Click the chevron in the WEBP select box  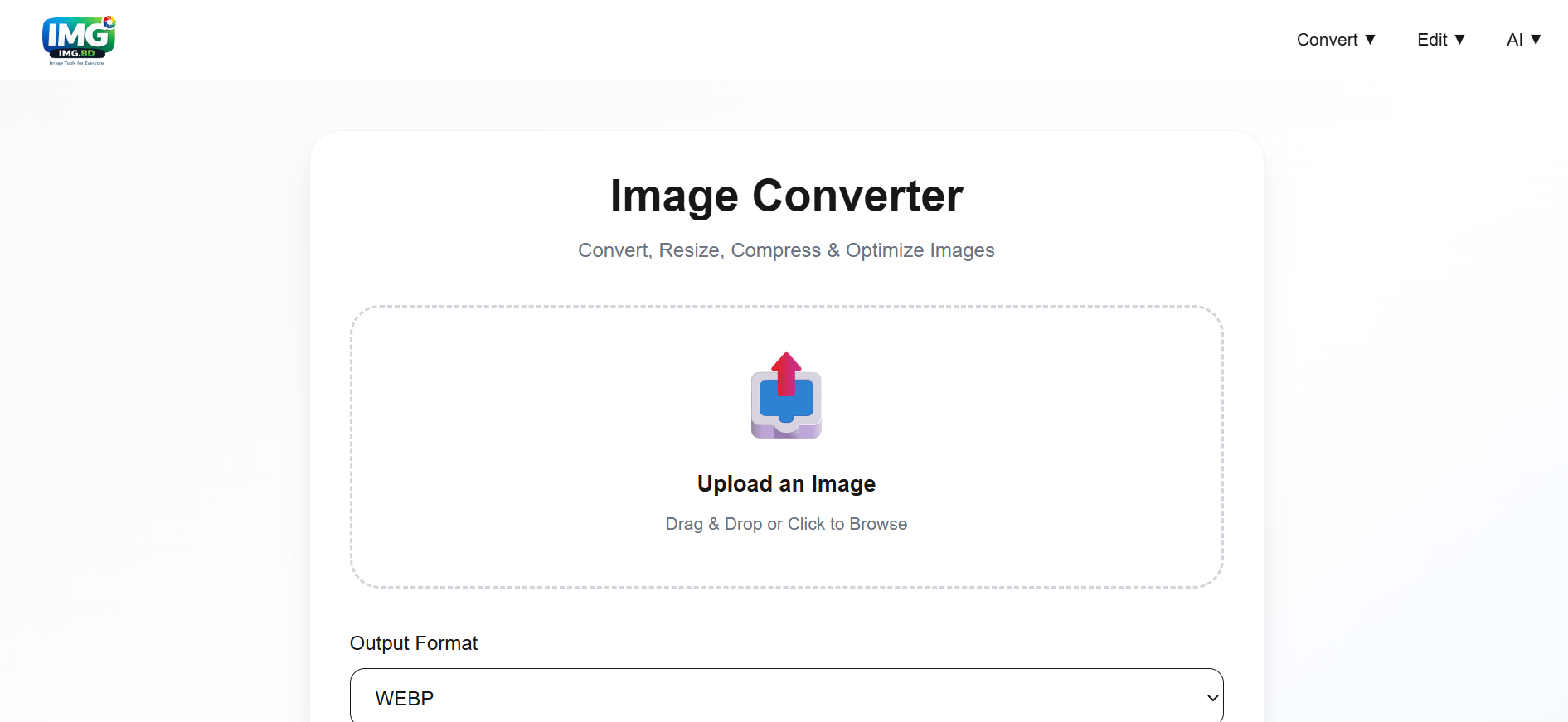(x=1212, y=698)
